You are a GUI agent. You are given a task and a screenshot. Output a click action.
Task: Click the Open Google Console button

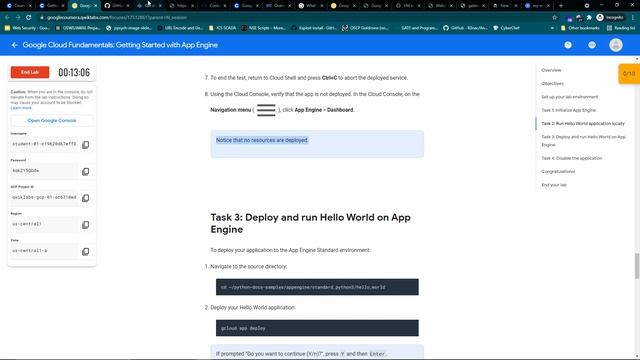point(52,120)
